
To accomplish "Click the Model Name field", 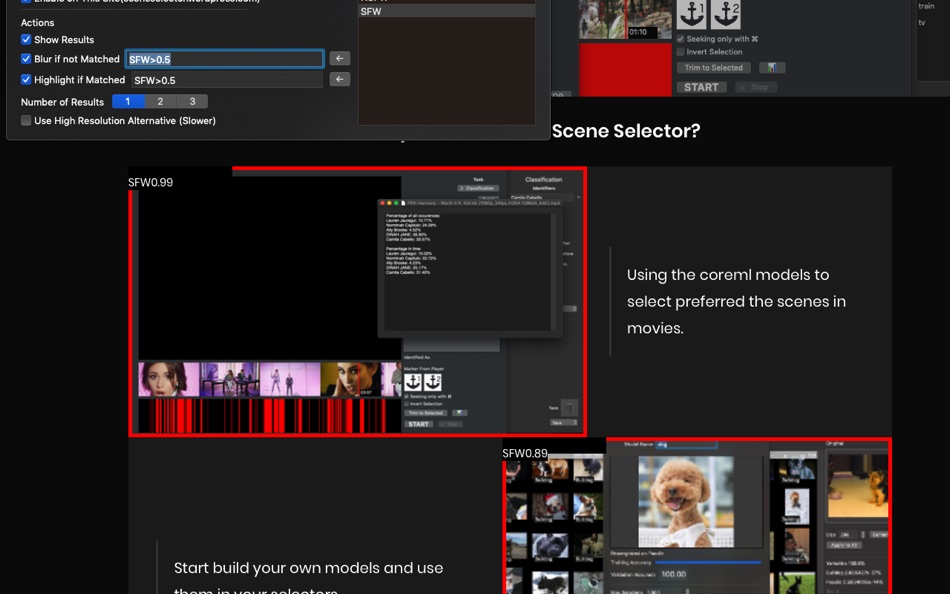I will coord(686,444).
